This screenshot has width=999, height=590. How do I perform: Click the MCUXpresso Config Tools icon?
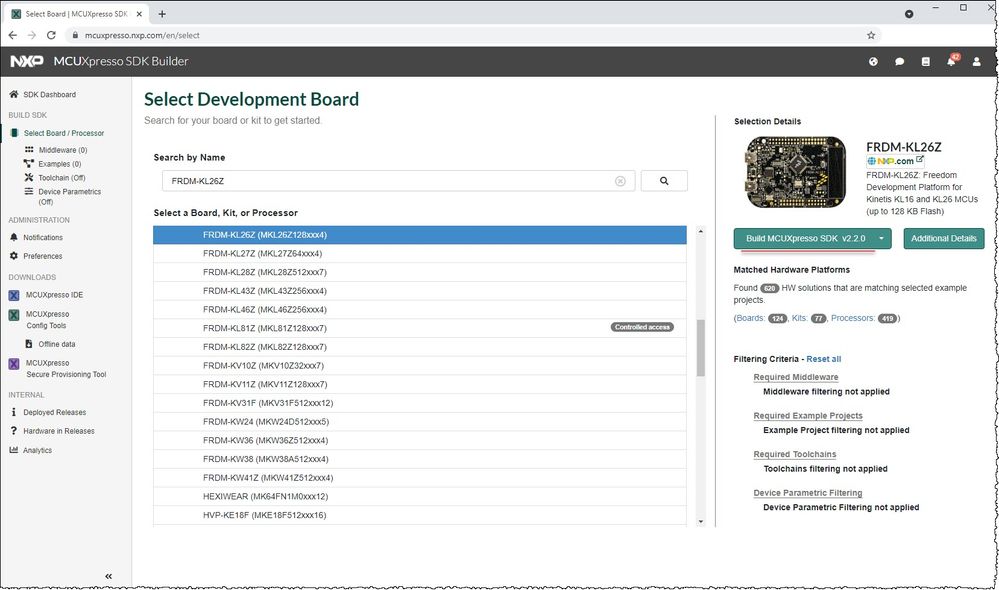13,315
